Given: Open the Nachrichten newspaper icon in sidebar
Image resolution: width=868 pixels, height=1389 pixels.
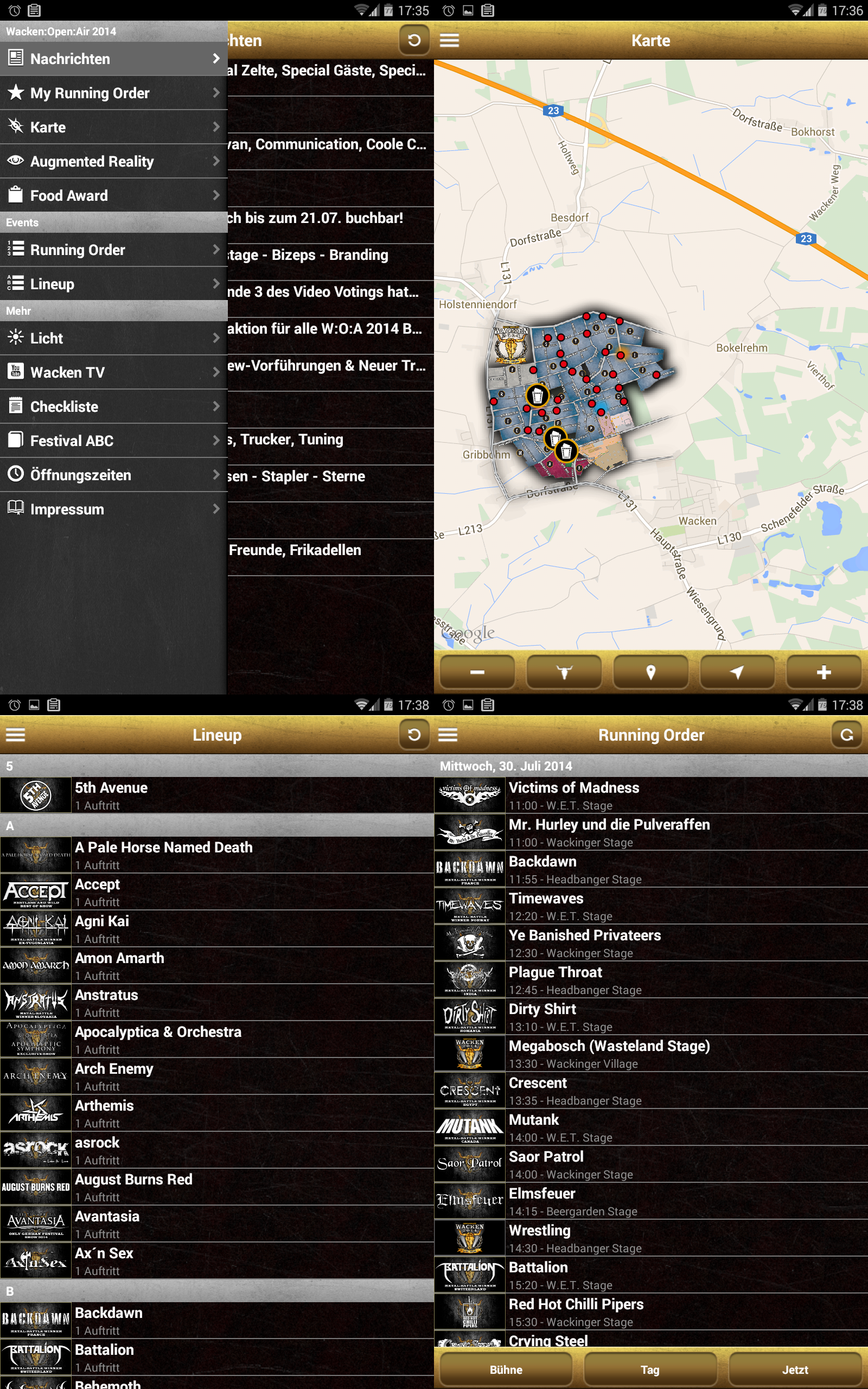Looking at the screenshot, I should 16,58.
